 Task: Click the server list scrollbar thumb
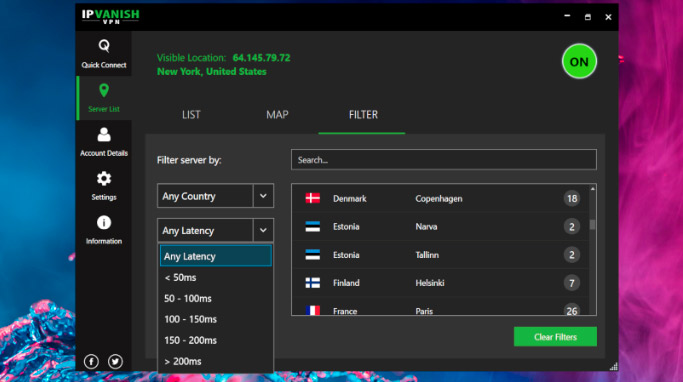[x=592, y=224]
